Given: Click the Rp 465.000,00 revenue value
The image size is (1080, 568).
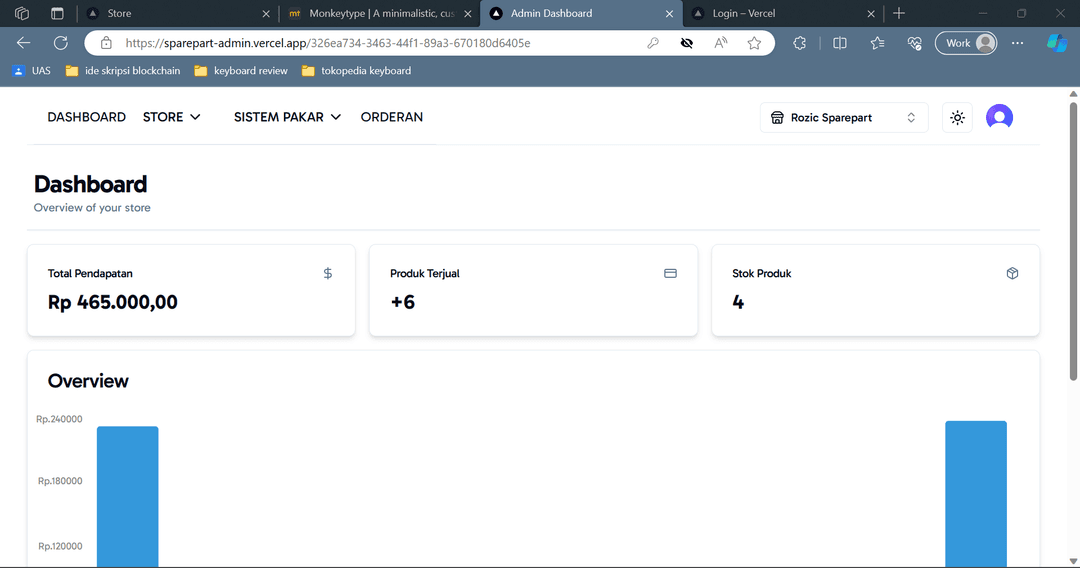Looking at the screenshot, I should coord(112,302).
